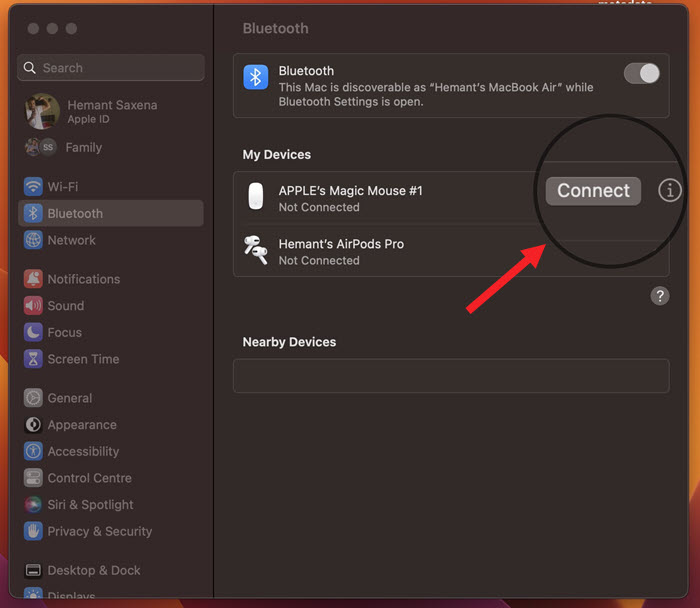Open the Siri & Spotlight icon
Image resolution: width=700 pixels, height=608 pixels.
pyautogui.click(x=33, y=504)
